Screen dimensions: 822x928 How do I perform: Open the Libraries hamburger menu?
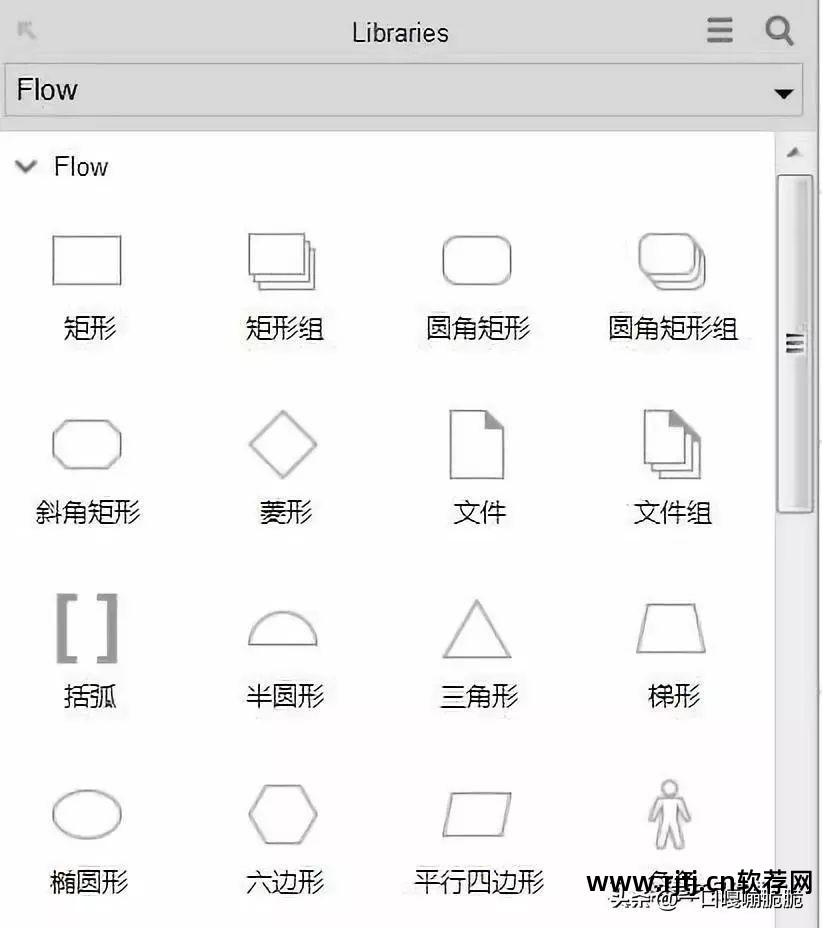coord(720,30)
